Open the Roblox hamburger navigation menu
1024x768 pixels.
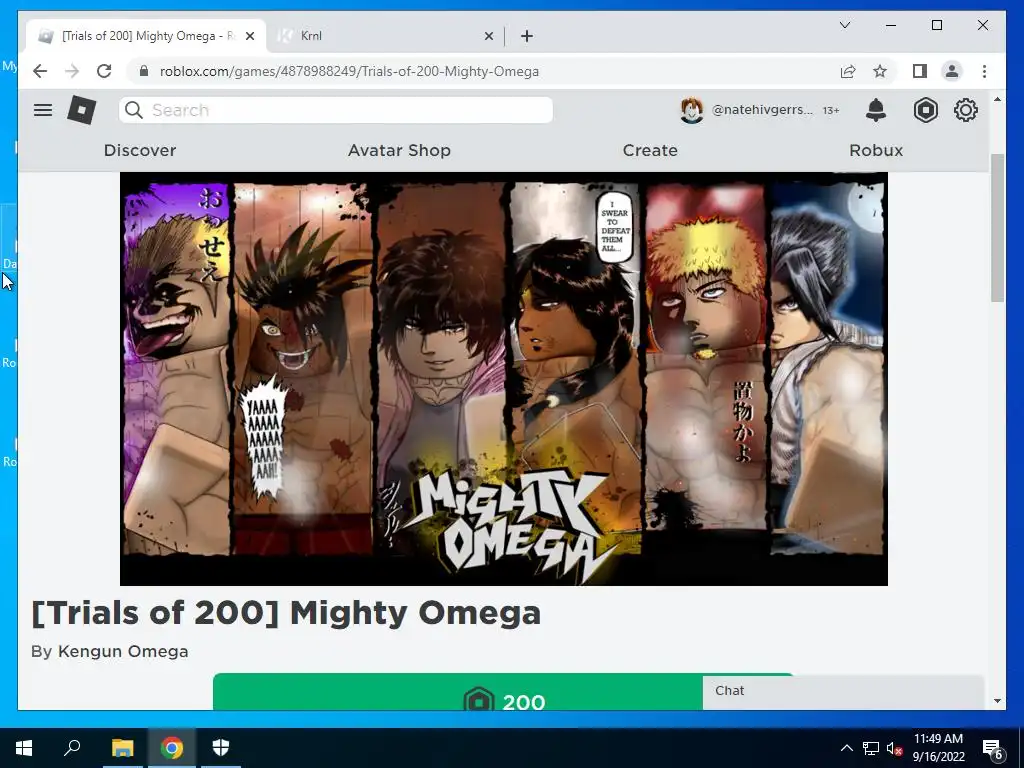coord(43,110)
